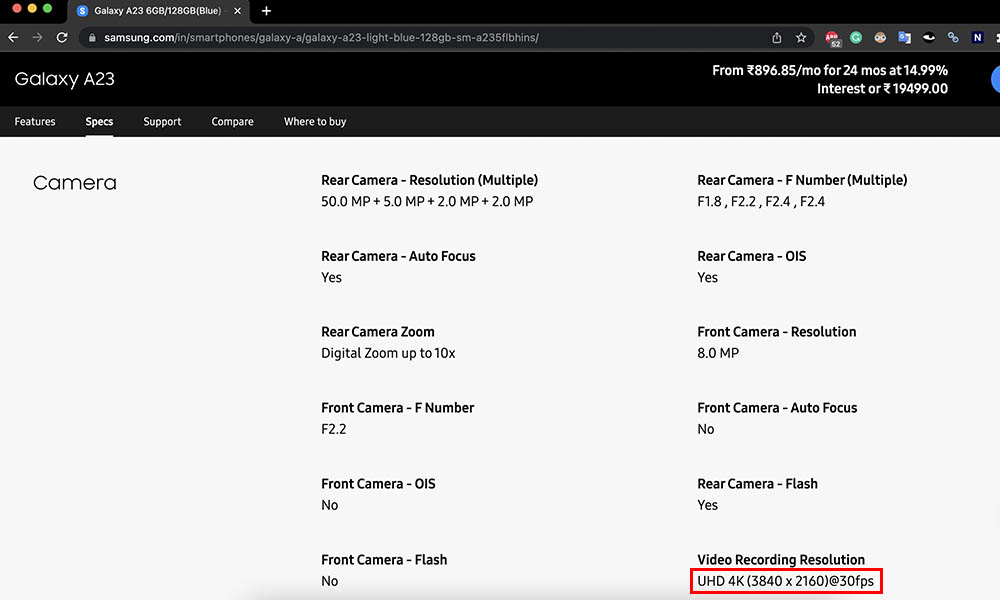Click the Galaxy A23 heading link
Screen dimensions: 1000x600
[64, 79]
